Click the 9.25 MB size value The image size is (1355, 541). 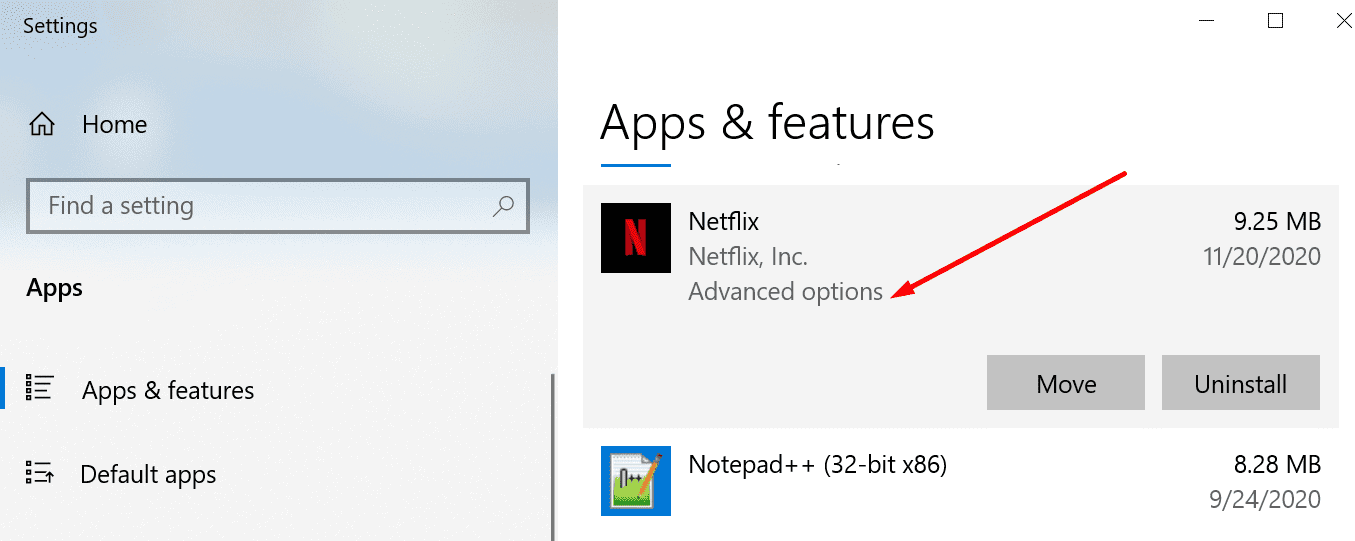point(1277,220)
